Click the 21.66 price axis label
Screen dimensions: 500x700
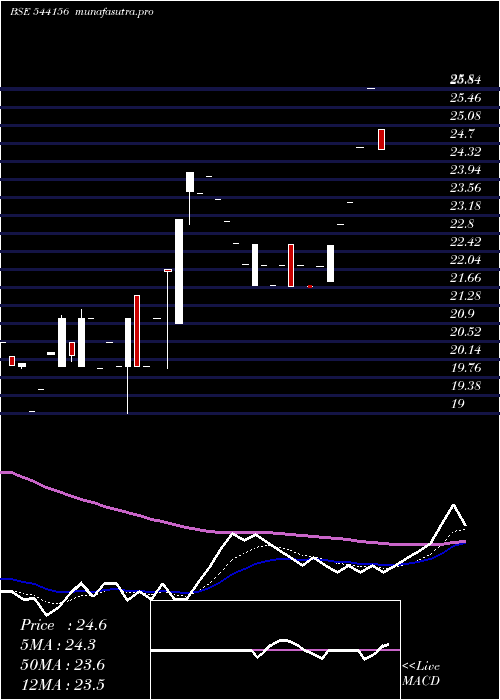(x=466, y=278)
